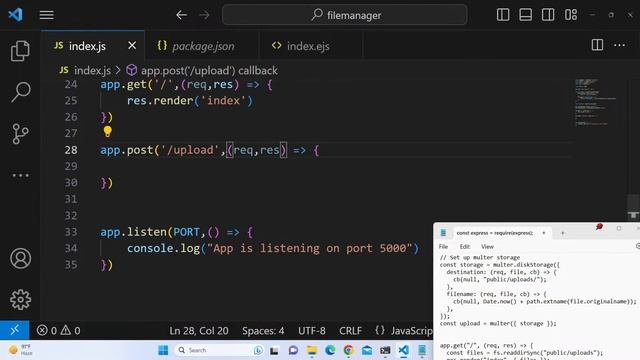Split the editor to the right
This screenshot has height=360, width=640.
click(597, 45)
